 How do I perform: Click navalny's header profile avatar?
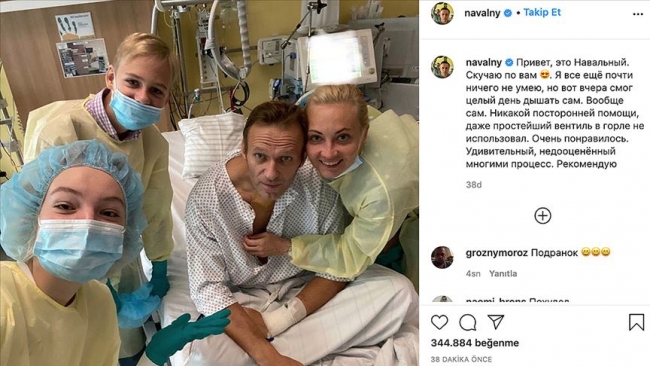tap(442, 13)
